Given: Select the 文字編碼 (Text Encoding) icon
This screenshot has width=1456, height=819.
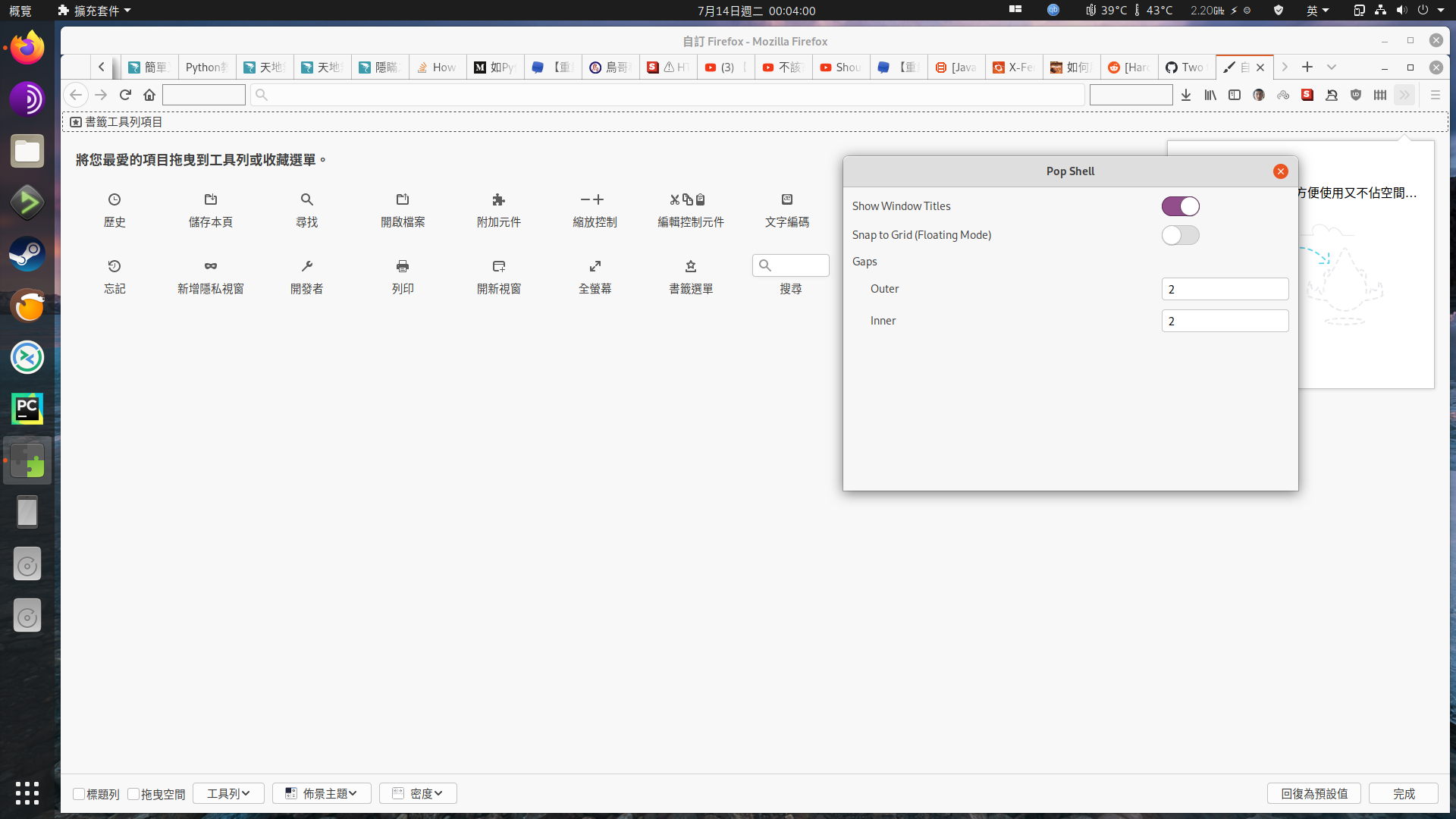Looking at the screenshot, I should click(x=787, y=199).
